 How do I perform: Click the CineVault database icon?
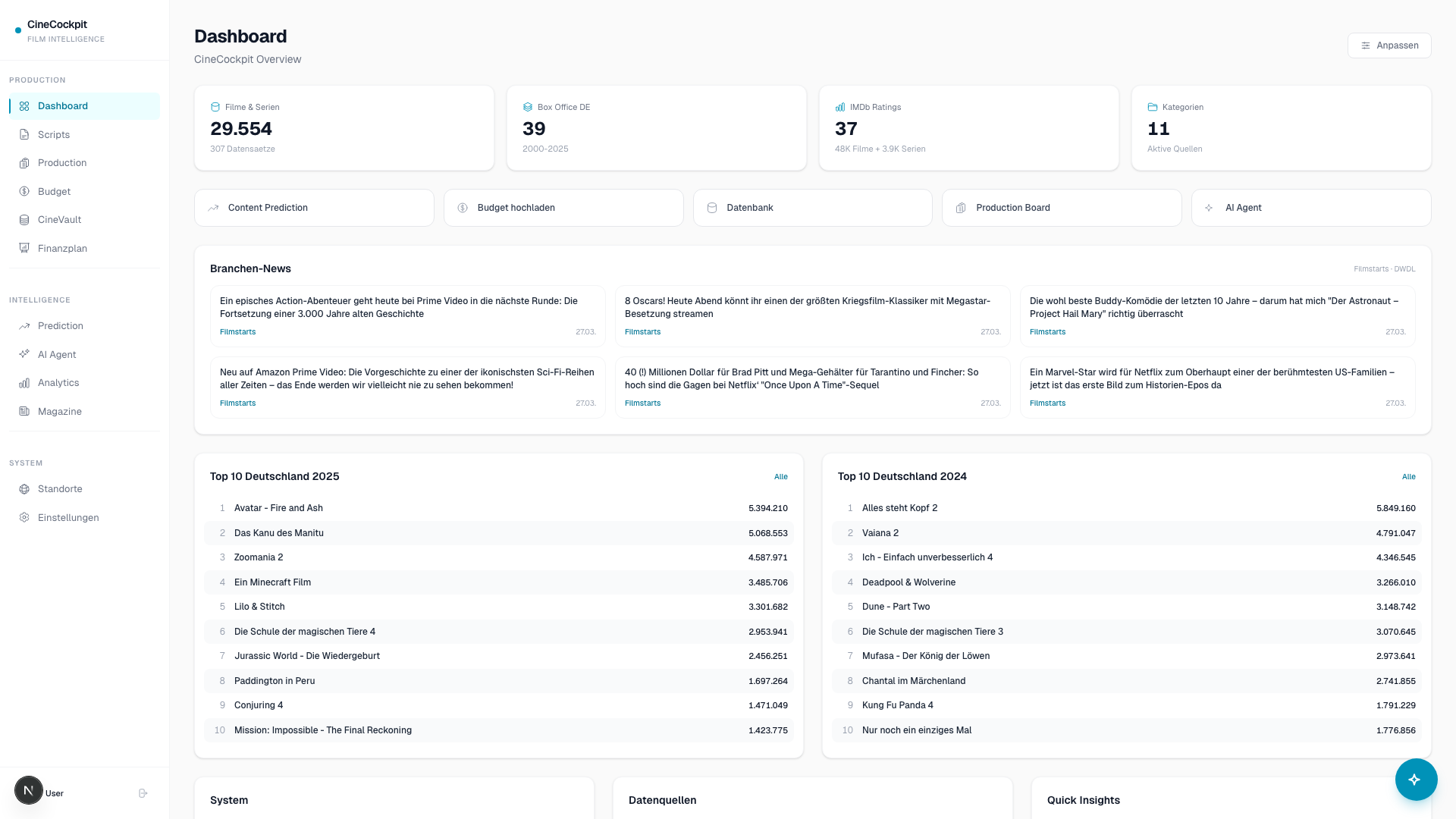24,220
